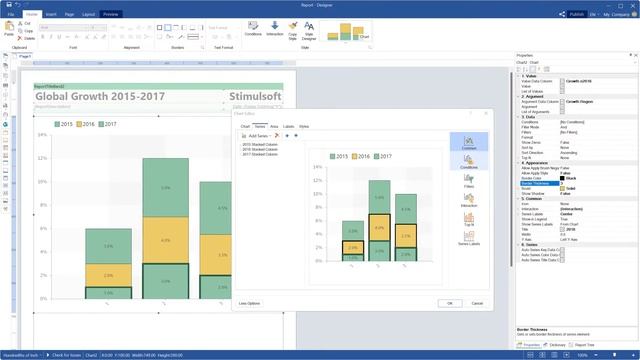Collapse the 4. Appearance property group
Image resolution: width=640 pixels, height=360 pixels.
click(518, 163)
